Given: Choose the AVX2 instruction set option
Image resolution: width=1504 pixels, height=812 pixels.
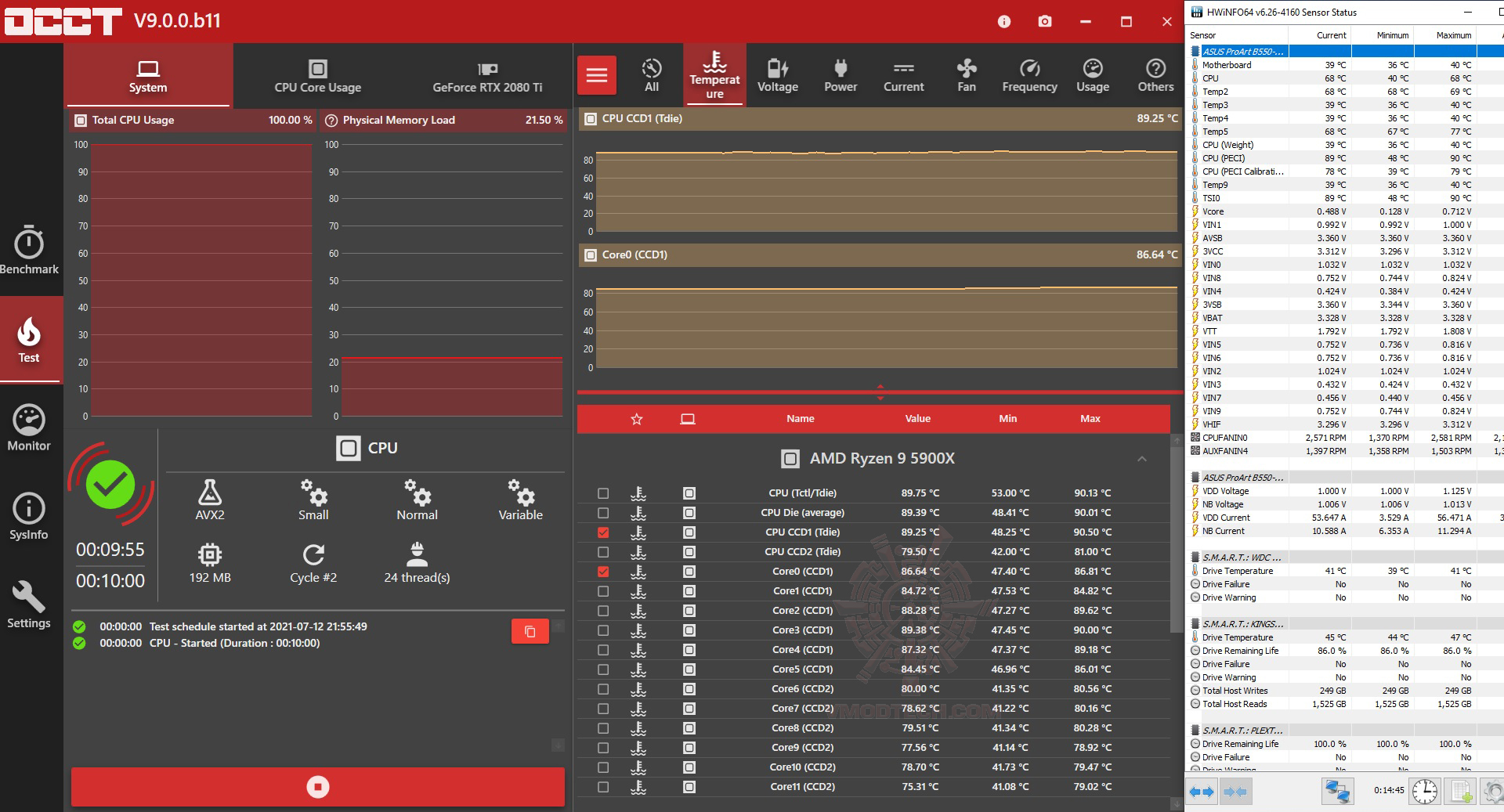Looking at the screenshot, I should 210,500.
